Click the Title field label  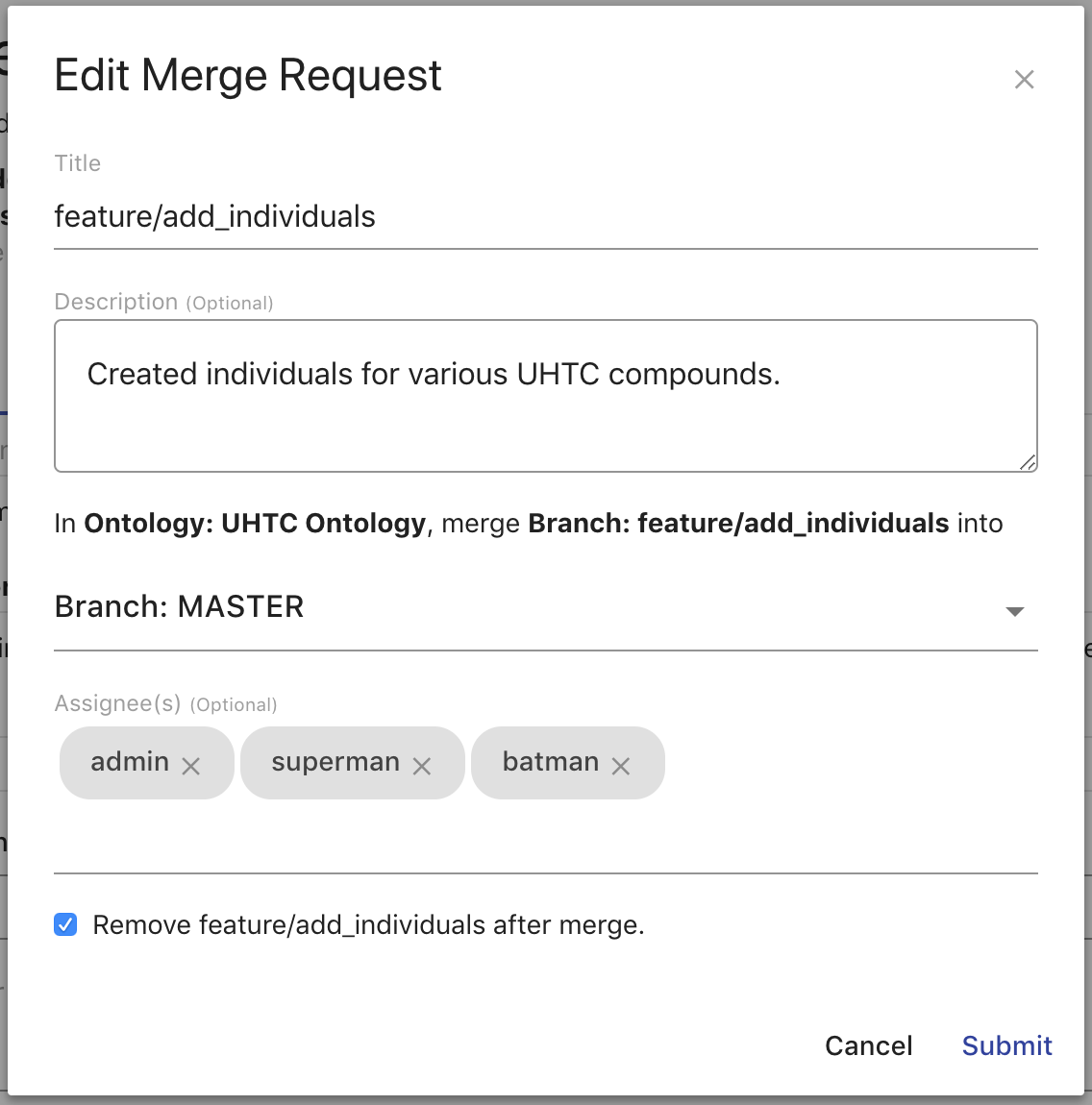(x=78, y=163)
